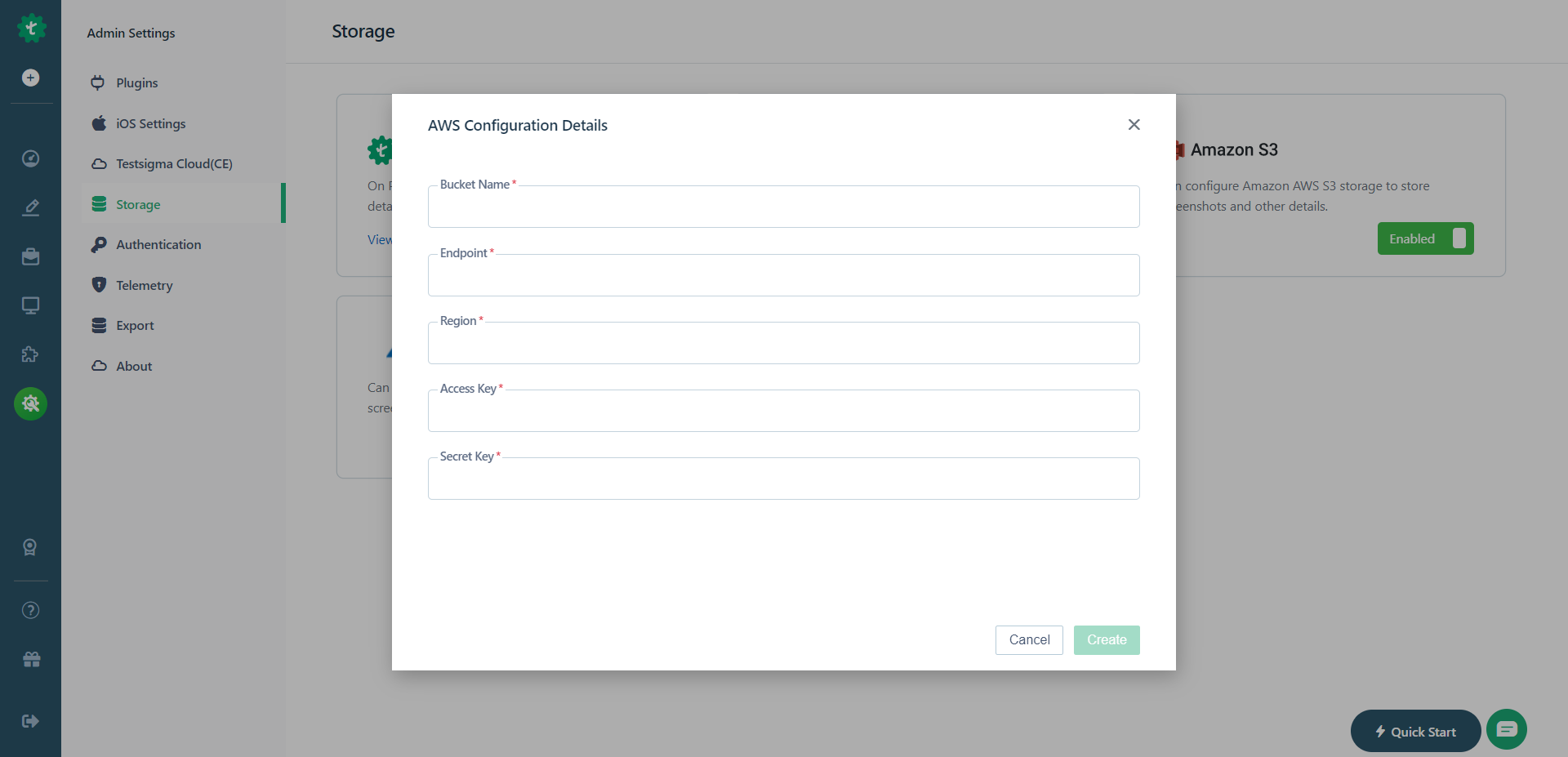Click the Storage page heading
The width and height of the screenshot is (1568, 757).
pos(363,31)
